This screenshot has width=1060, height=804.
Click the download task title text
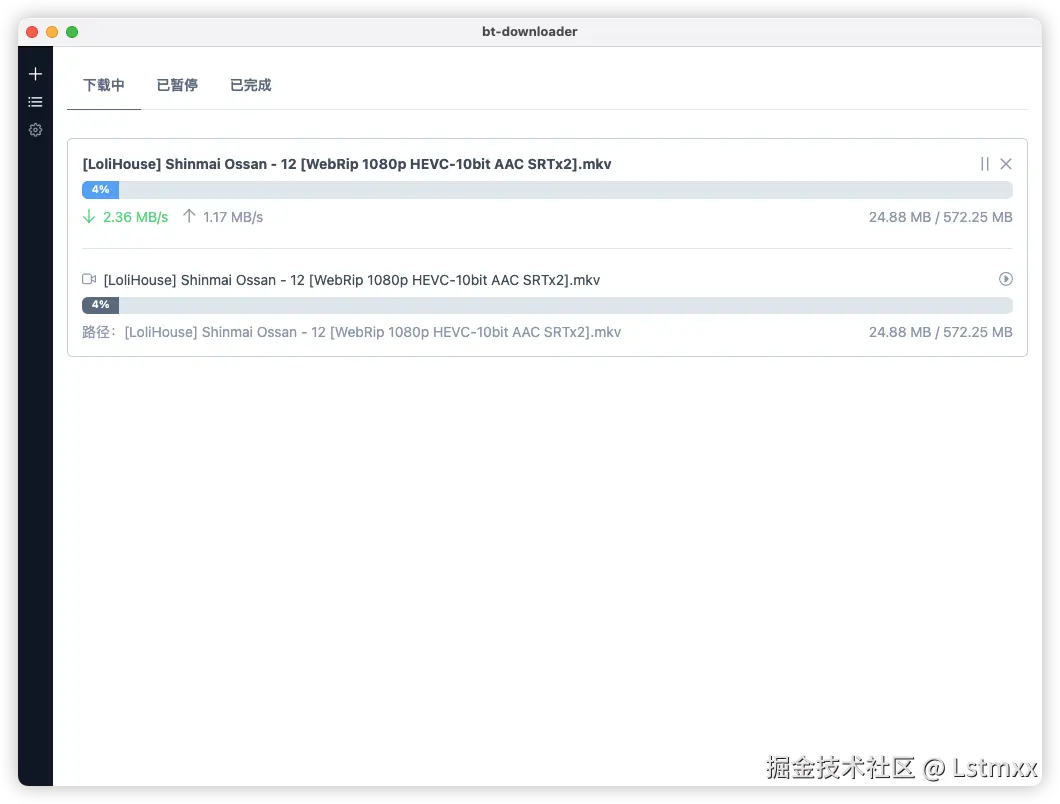tap(347, 163)
